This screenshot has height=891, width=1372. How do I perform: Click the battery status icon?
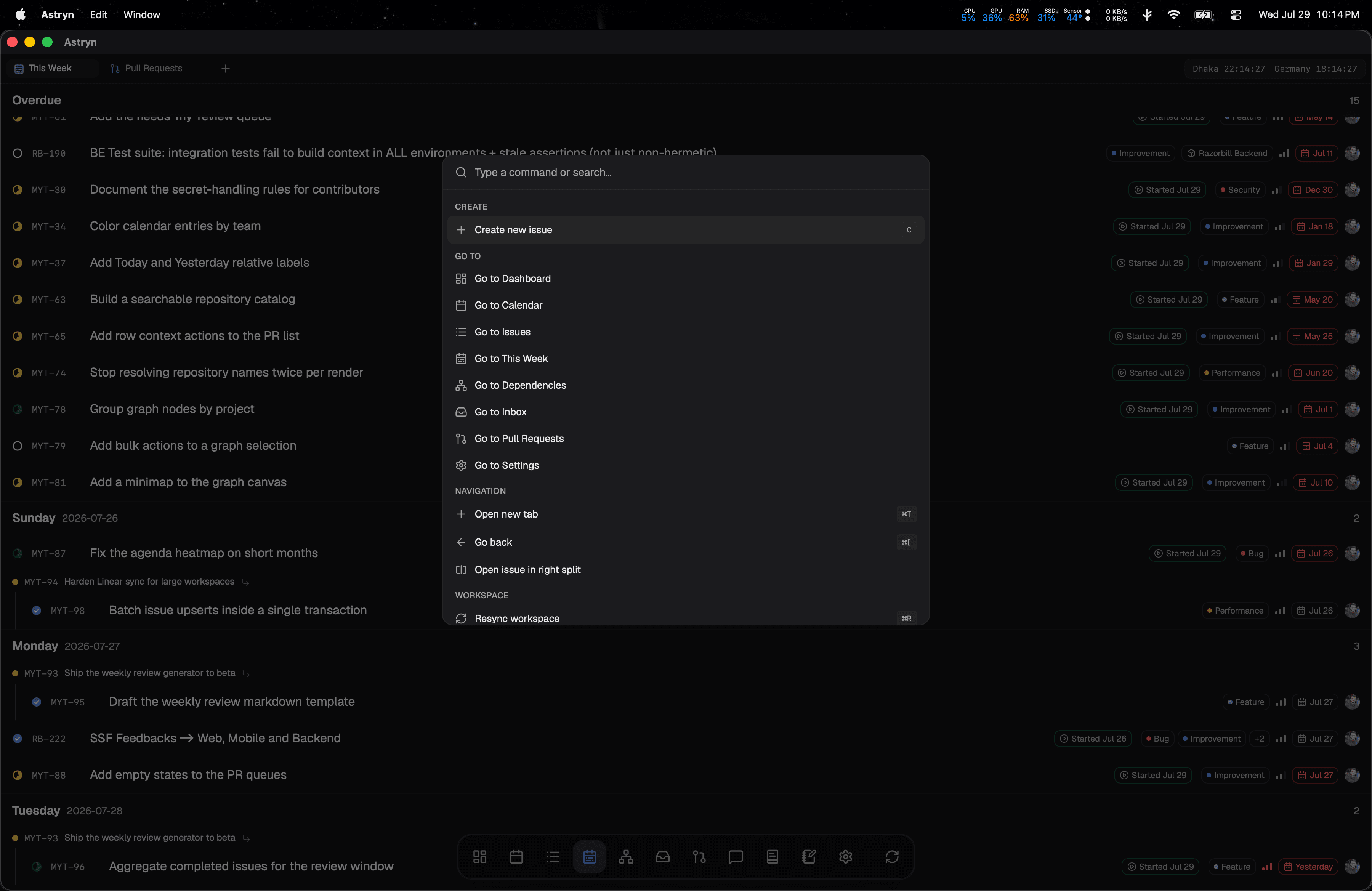pyautogui.click(x=1204, y=15)
